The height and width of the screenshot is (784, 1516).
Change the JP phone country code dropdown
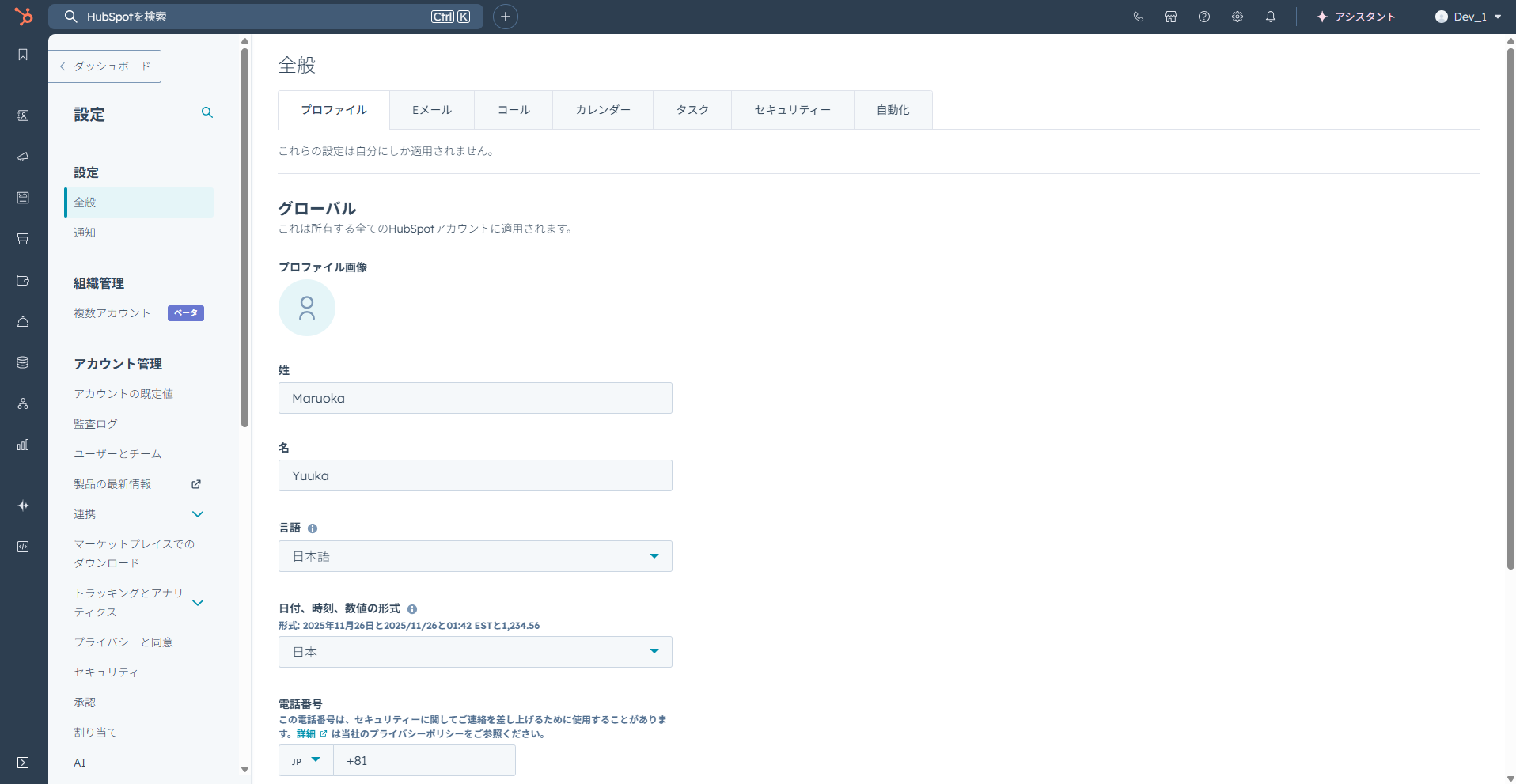pyautogui.click(x=305, y=760)
